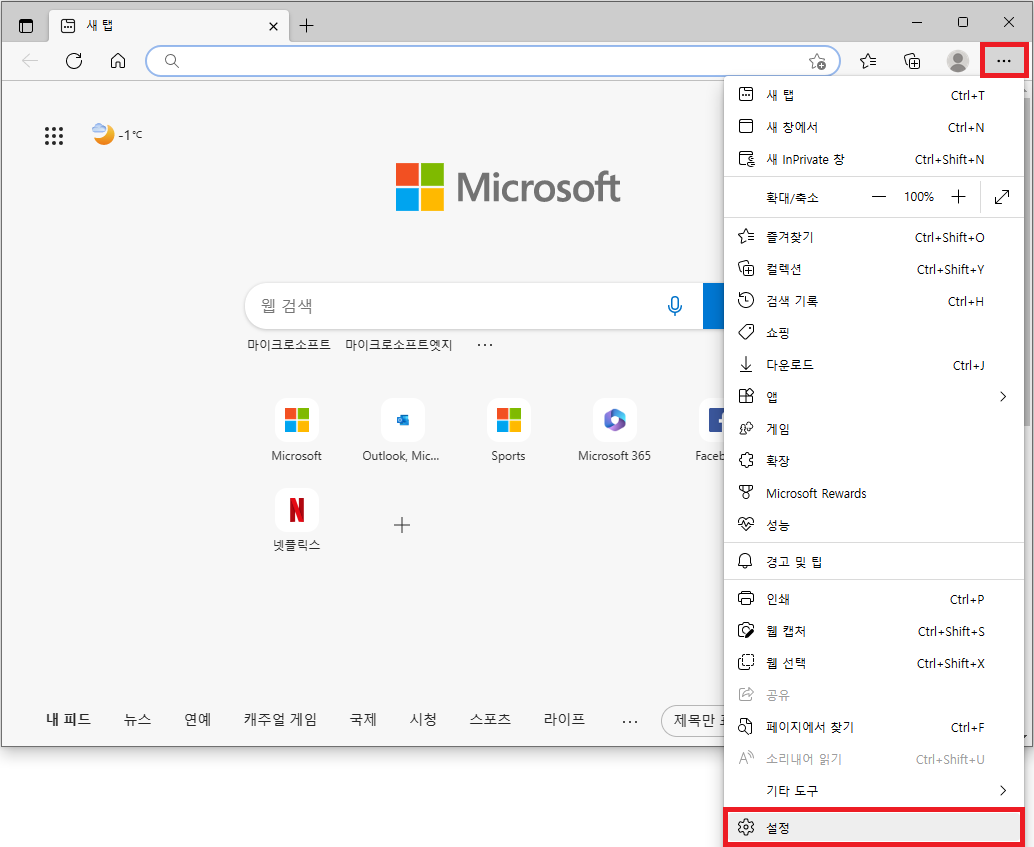Select 새 창에서 menu entry
The height and width of the screenshot is (847, 1034).
pos(873,127)
